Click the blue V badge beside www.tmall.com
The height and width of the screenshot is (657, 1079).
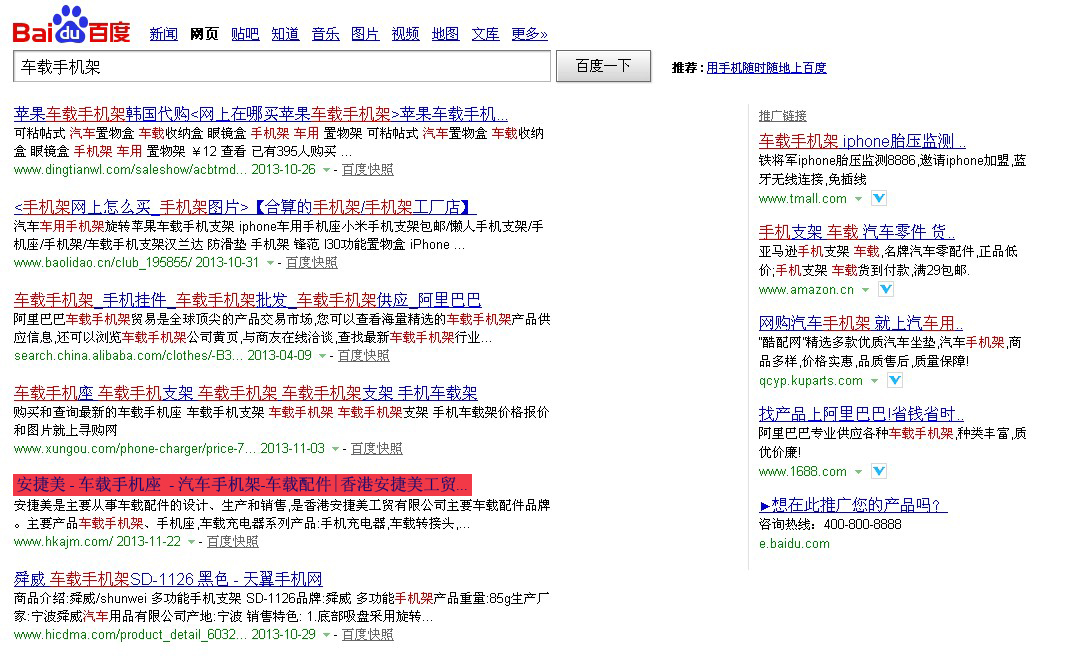878,198
